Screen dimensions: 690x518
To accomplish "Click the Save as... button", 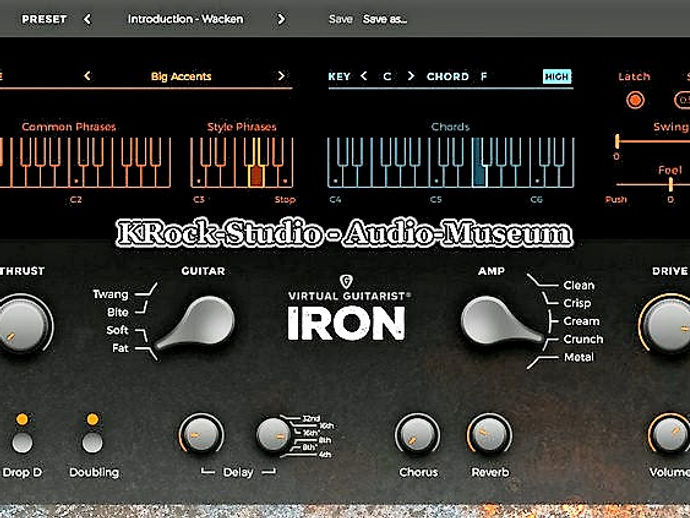I will (385, 19).
